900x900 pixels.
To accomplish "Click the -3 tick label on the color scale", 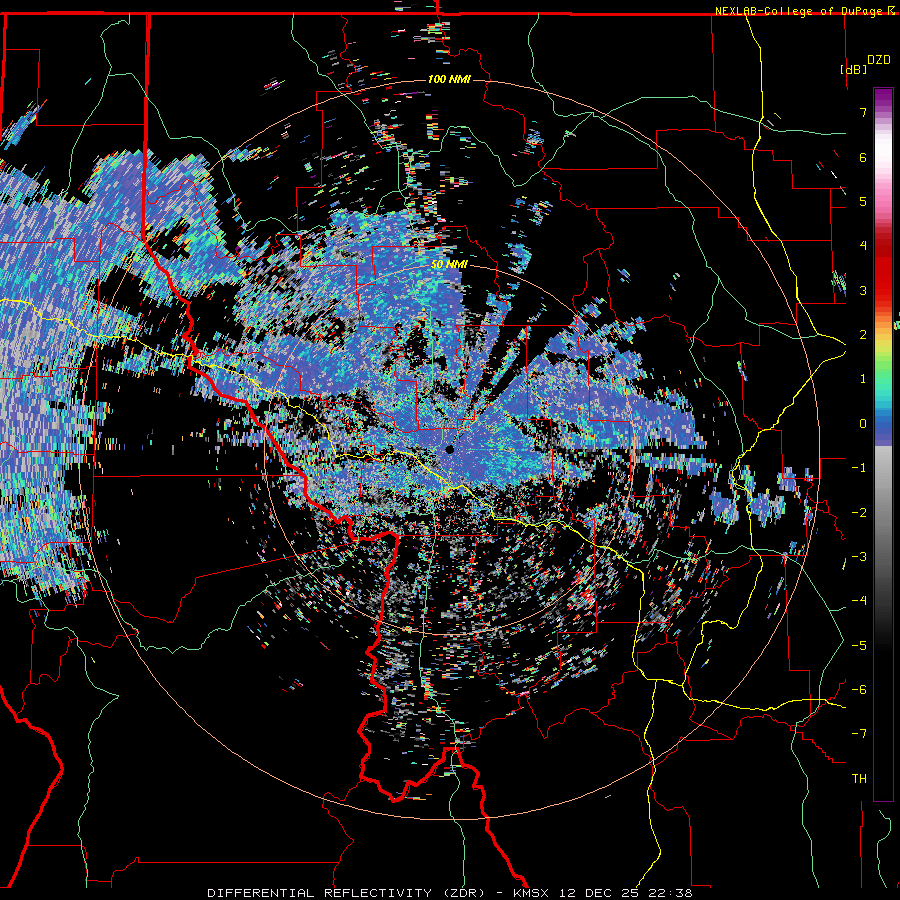I will point(859,557).
